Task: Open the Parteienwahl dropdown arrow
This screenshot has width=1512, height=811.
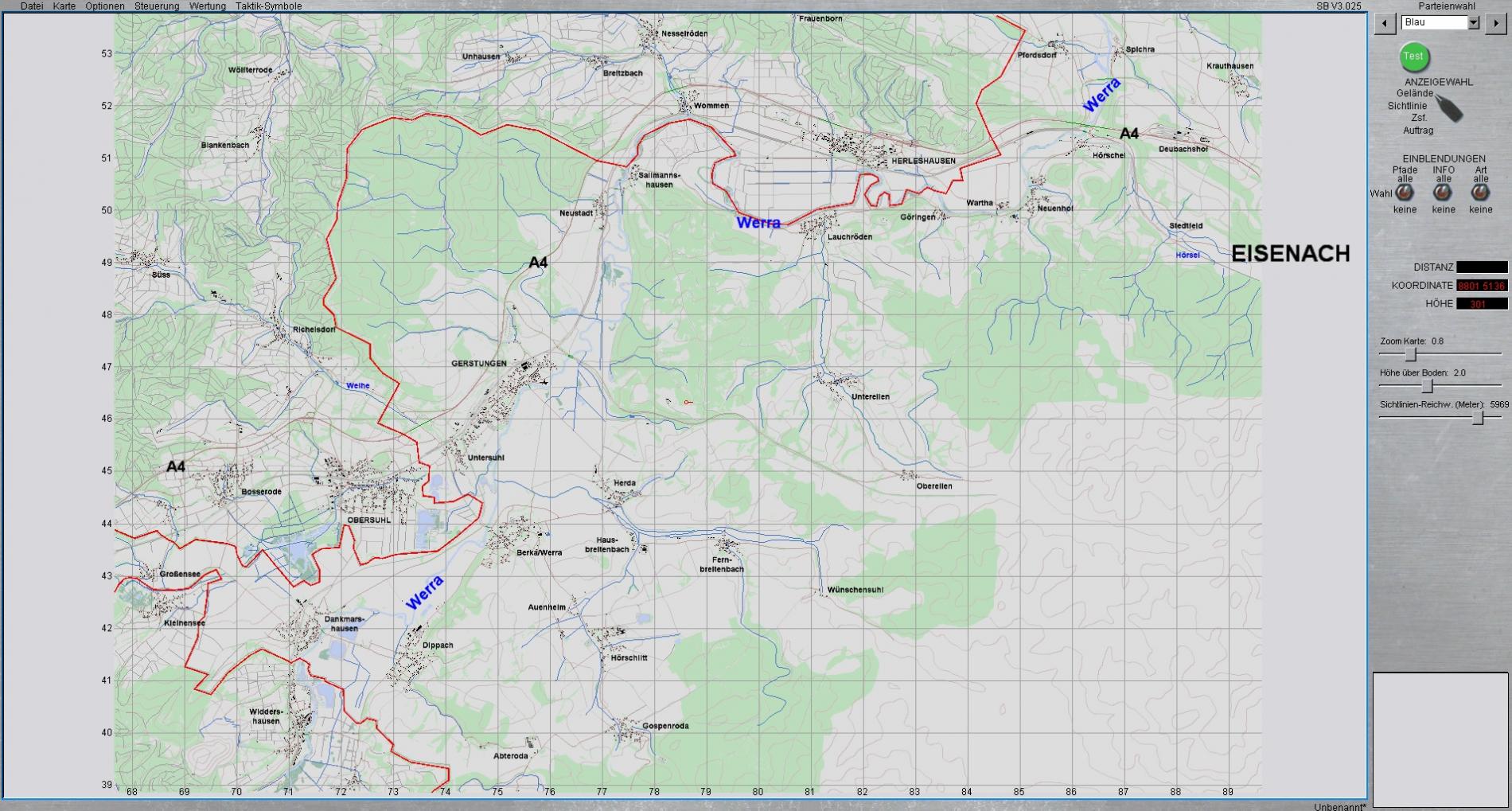Action: (x=1473, y=23)
